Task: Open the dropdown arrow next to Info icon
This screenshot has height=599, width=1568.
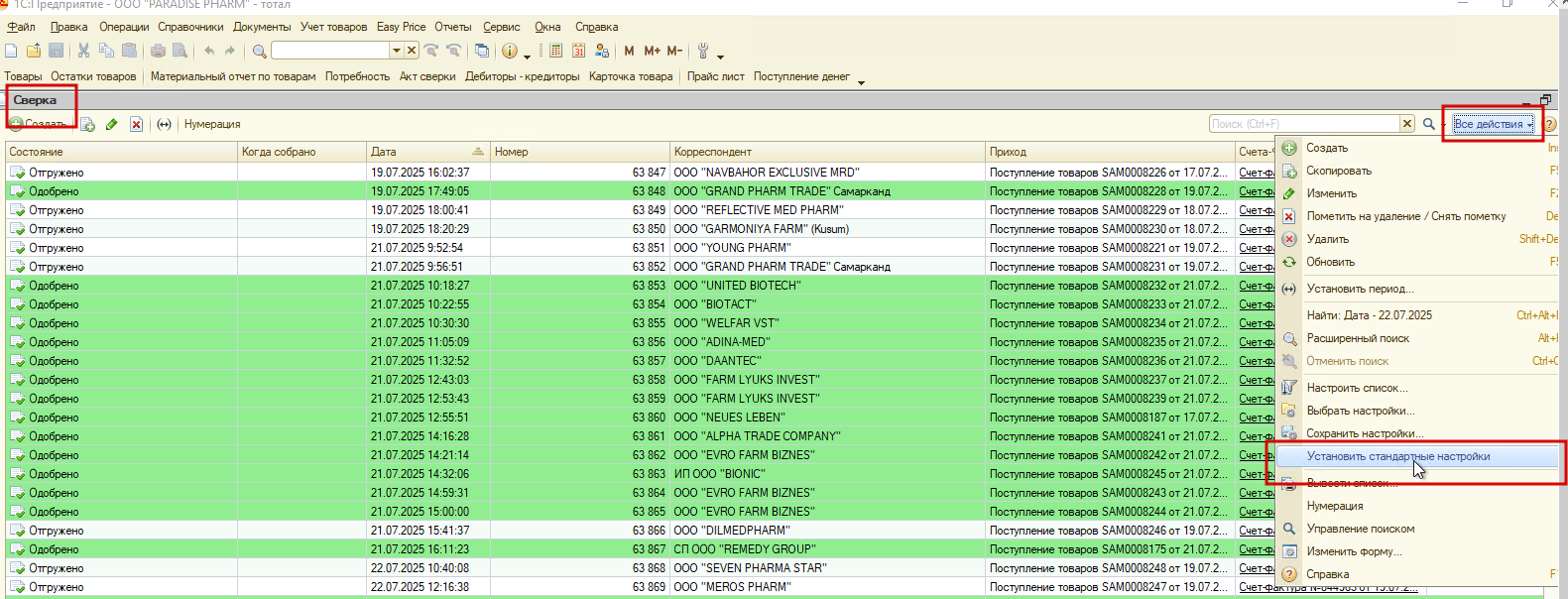Action: pos(527,56)
